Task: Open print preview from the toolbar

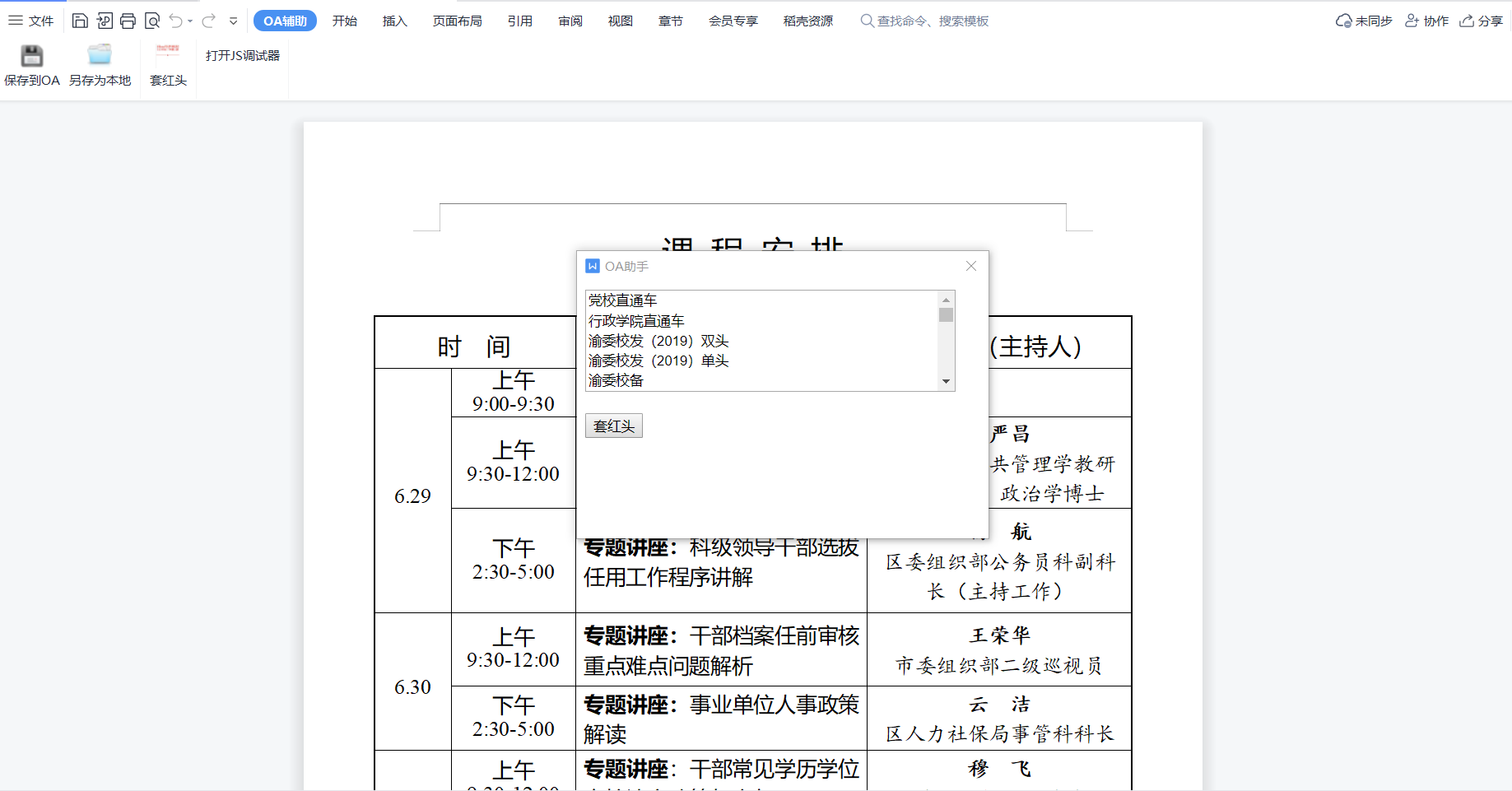Action: pyautogui.click(x=152, y=21)
